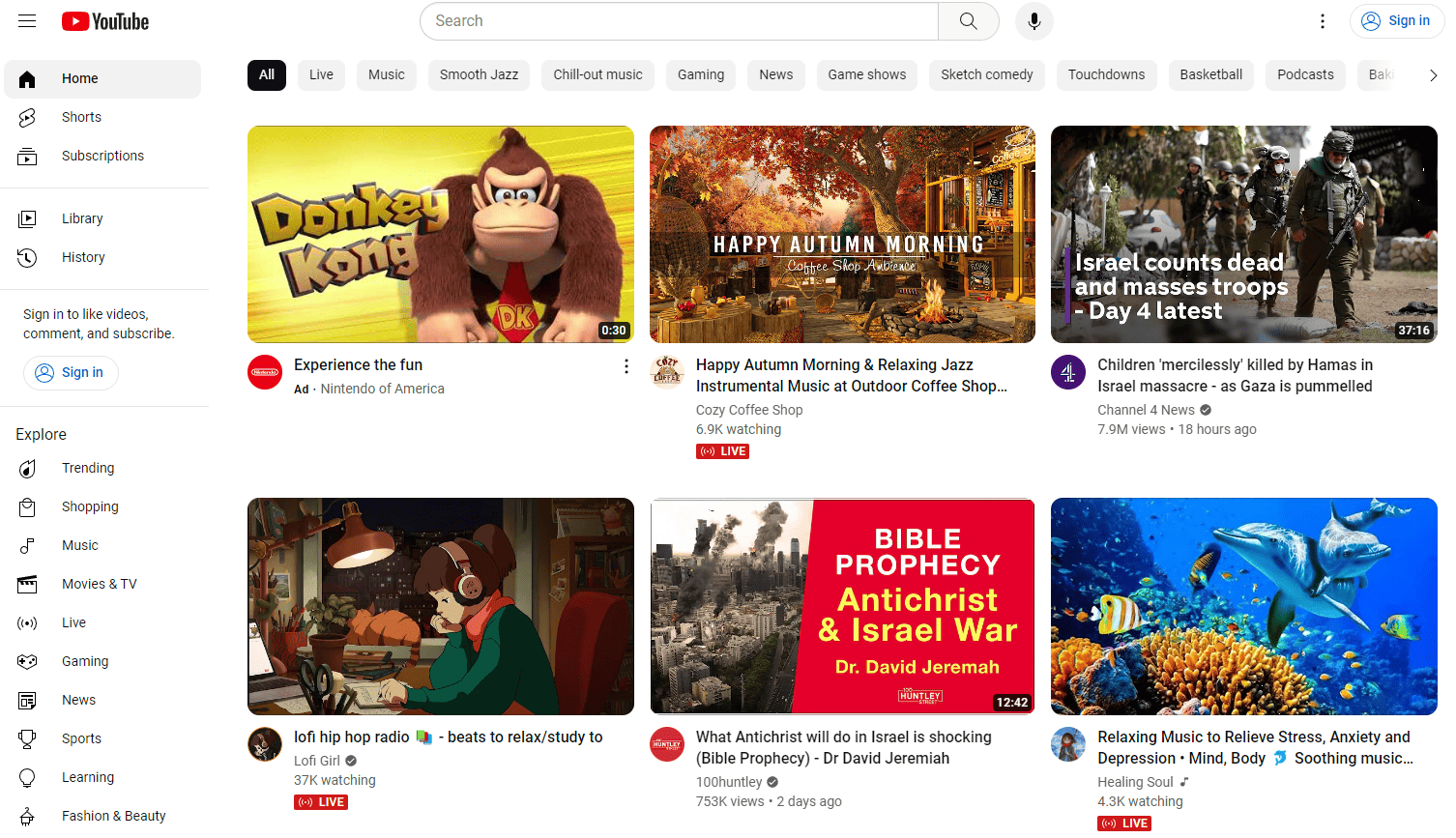Click the search magnifier button
Image resolution: width=1456 pixels, height=838 pixels.
click(968, 21)
